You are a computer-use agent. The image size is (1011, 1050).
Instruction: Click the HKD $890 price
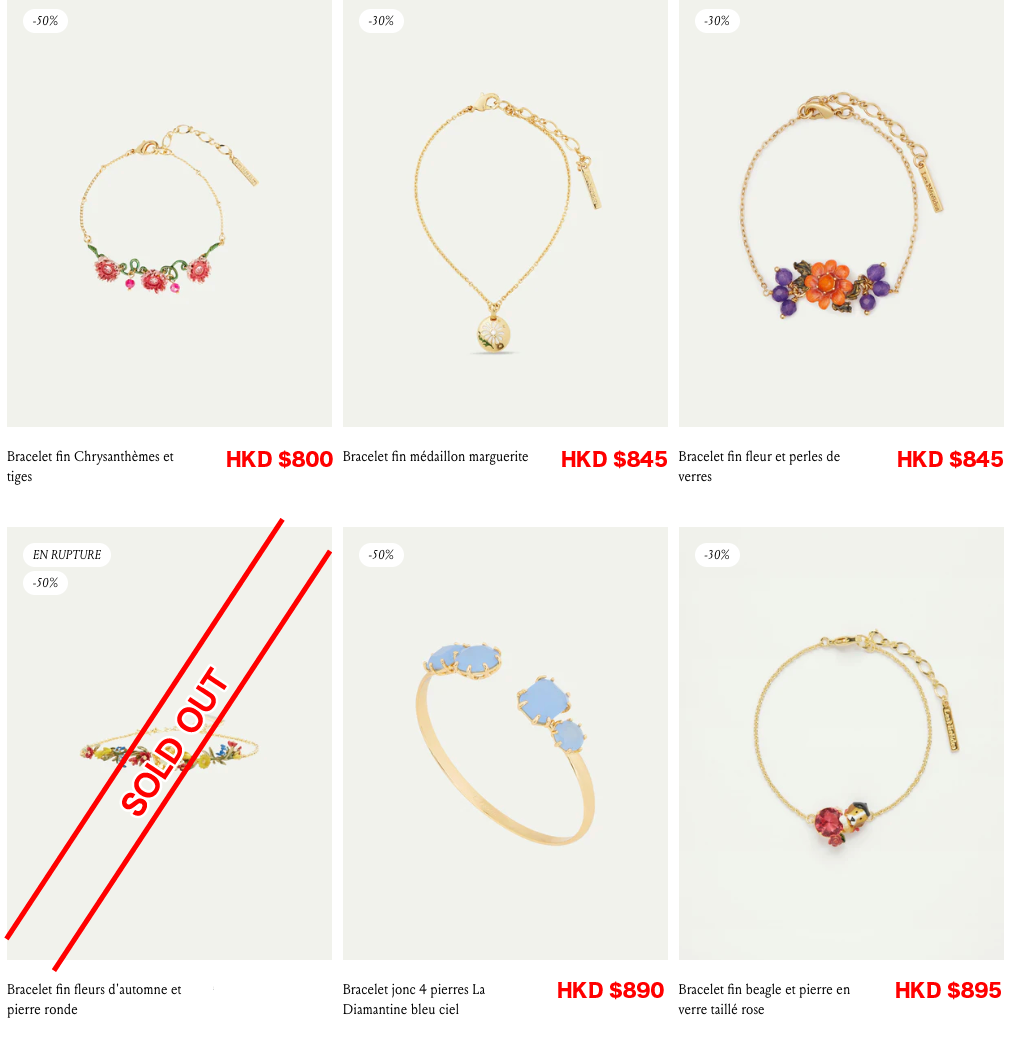(611, 990)
